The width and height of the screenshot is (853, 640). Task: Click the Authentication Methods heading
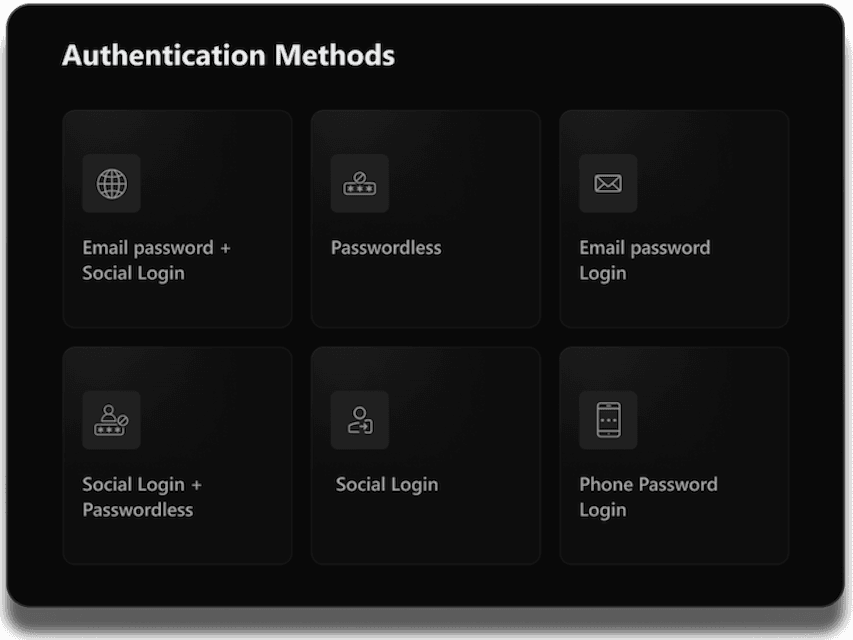(x=228, y=56)
